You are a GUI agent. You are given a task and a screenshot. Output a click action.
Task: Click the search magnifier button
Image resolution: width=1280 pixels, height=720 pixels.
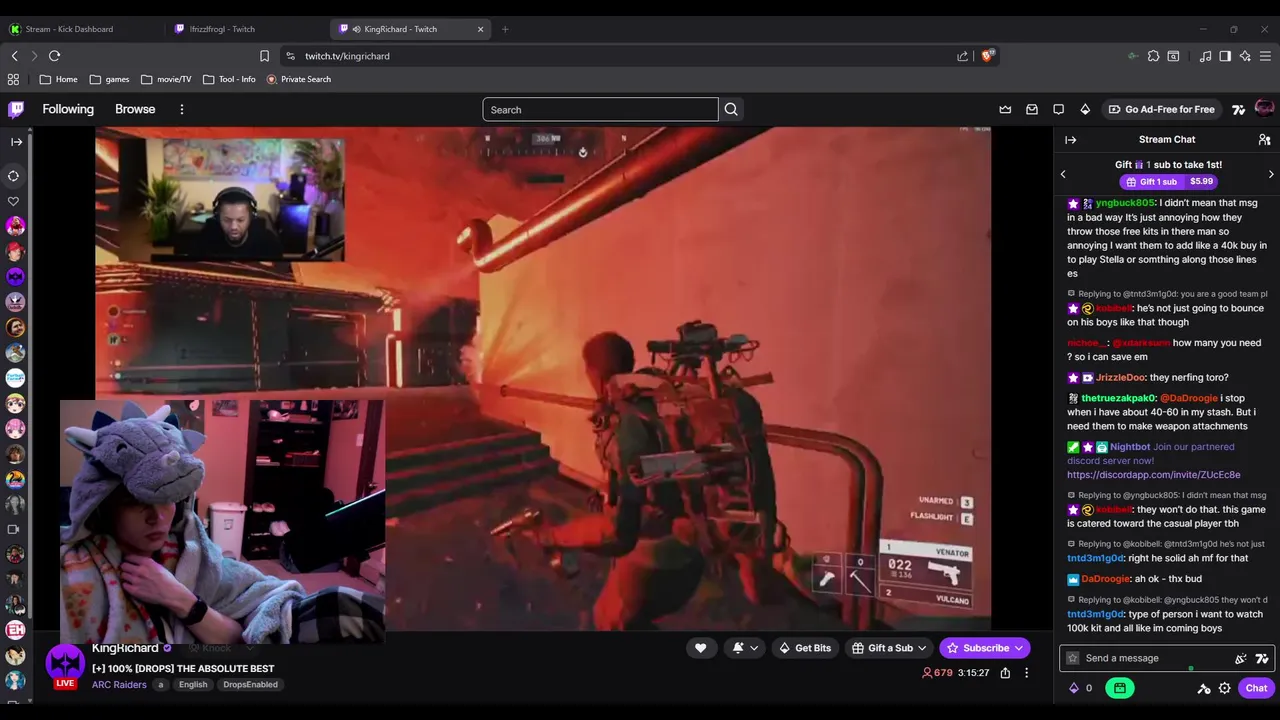click(x=731, y=110)
